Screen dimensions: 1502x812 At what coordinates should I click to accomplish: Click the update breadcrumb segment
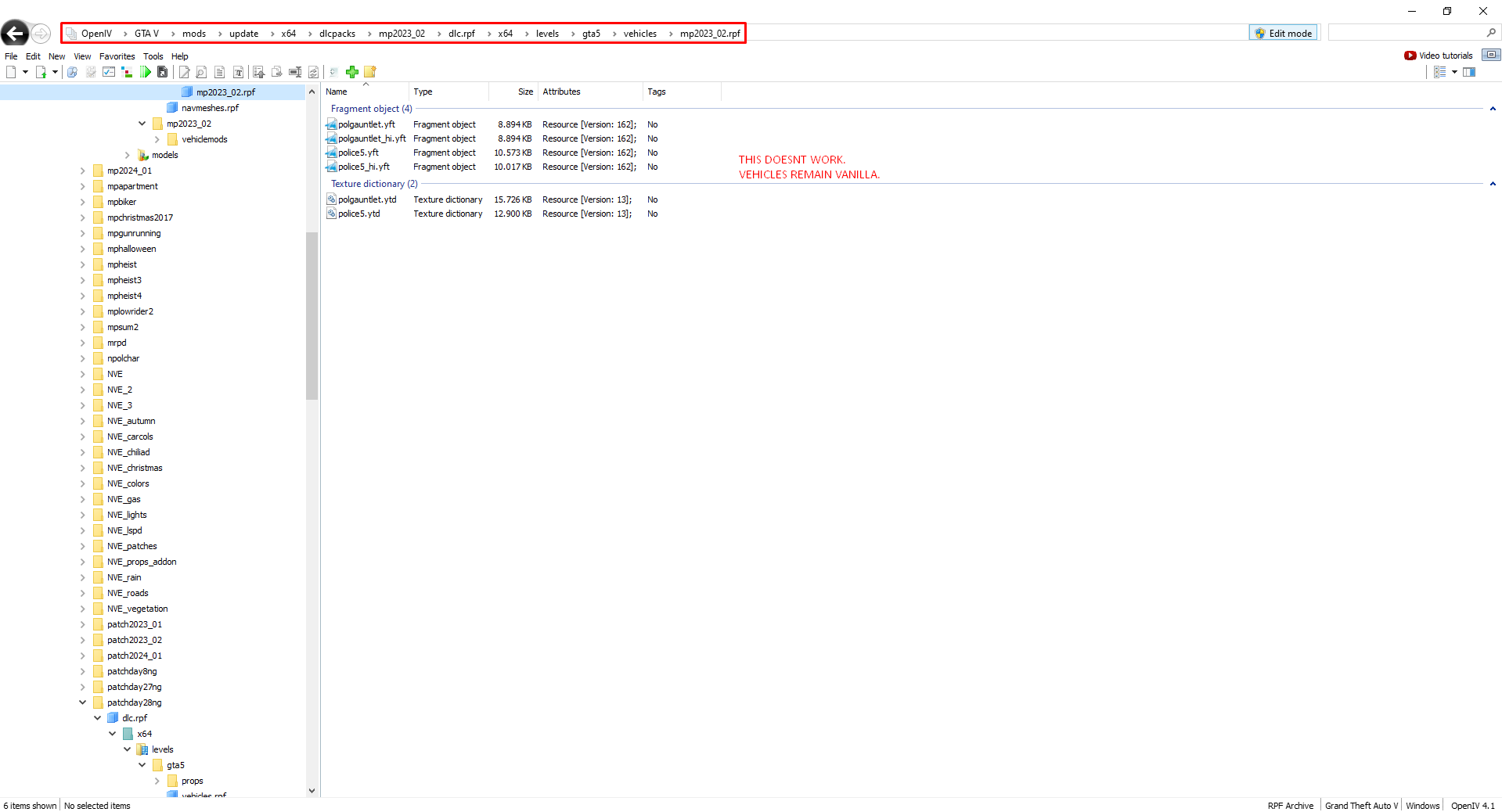(x=243, y=34)
